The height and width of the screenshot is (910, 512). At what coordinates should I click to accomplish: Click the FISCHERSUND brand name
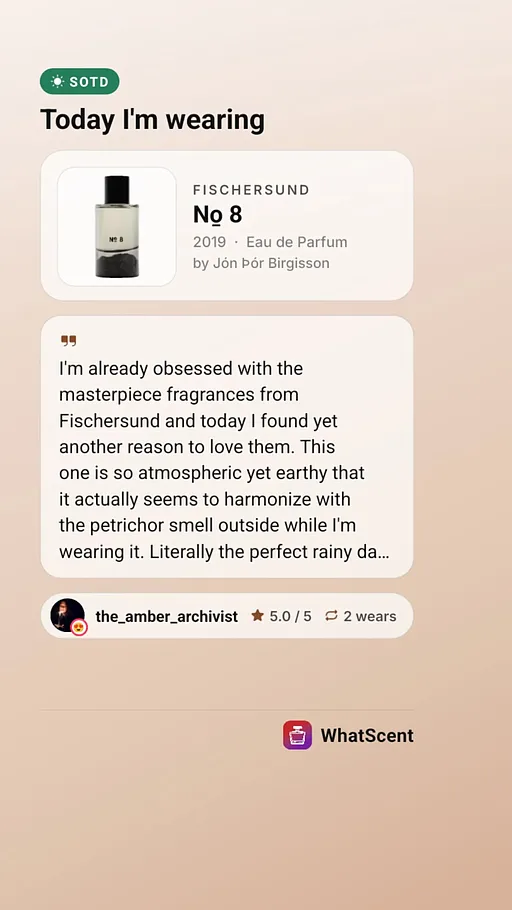tap(251, 190)
